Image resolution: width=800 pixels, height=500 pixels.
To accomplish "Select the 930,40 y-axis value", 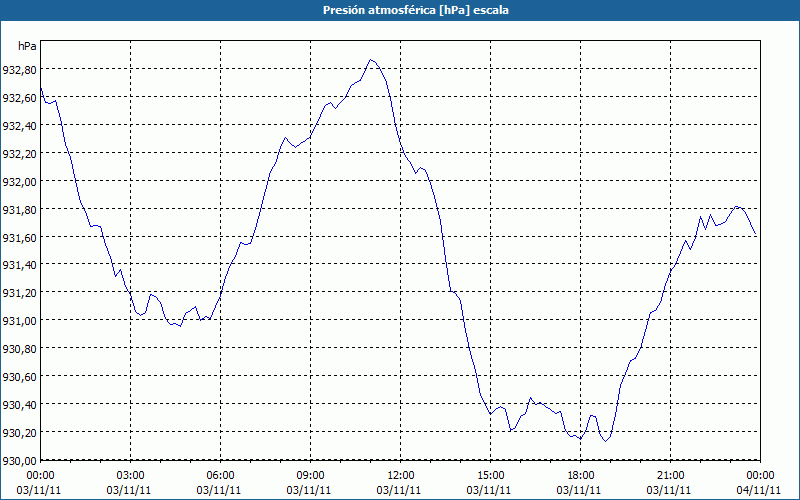I will 19,405.
